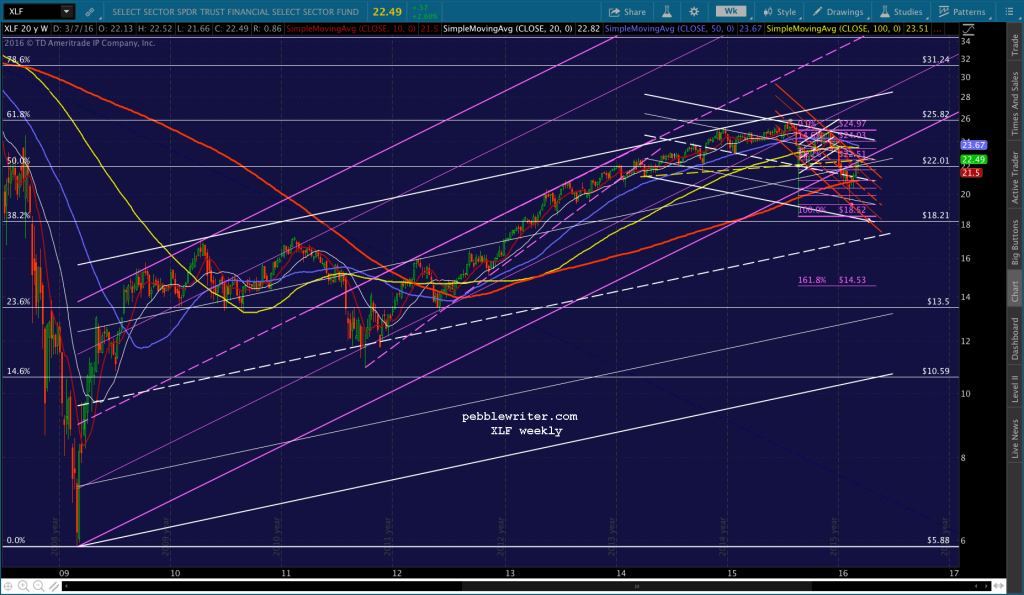This screenshot has width=1024, height=595.
Task: Click the SimpleMovingAvg (CLOSE, 100, 0) label
Action: (834, 29)
